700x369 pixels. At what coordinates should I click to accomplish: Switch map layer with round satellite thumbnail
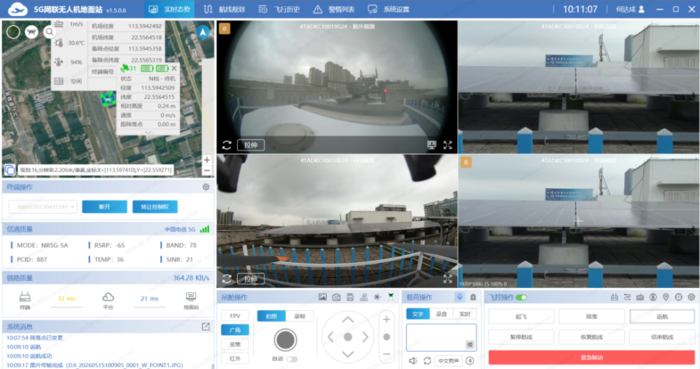13,32
